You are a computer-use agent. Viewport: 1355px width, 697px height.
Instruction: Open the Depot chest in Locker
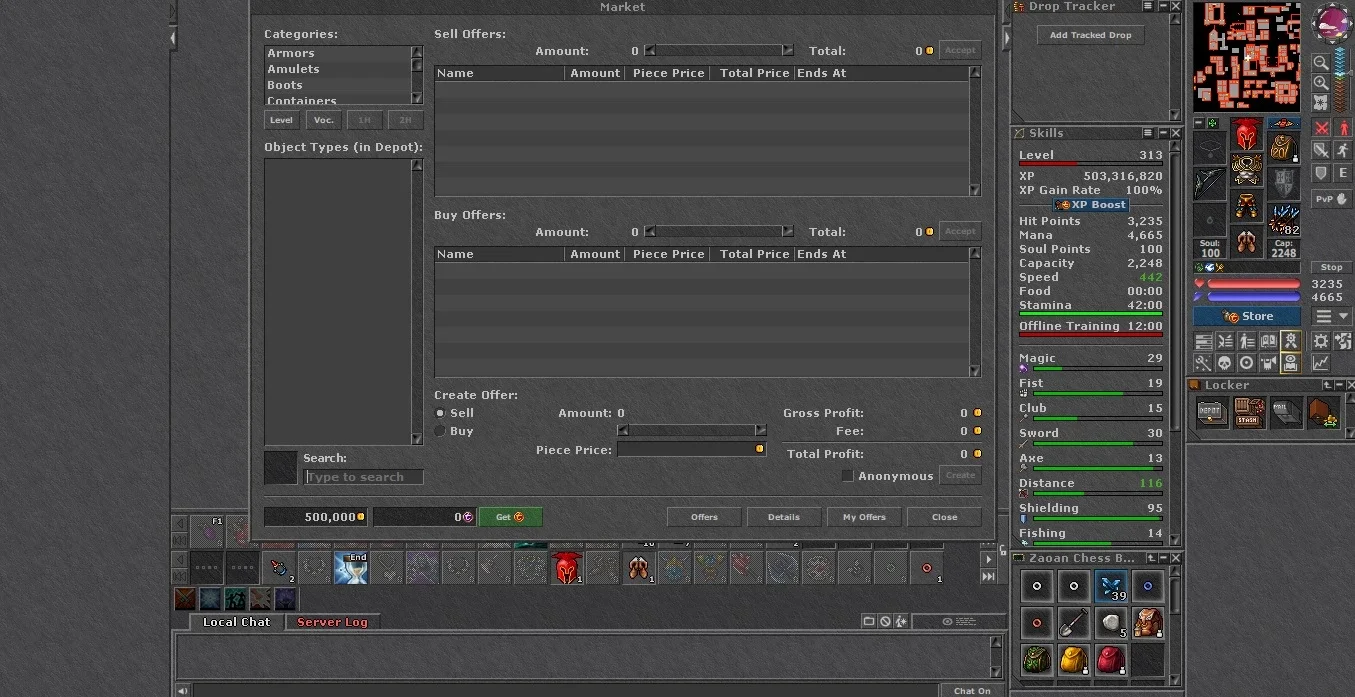tap(1212, 411)
